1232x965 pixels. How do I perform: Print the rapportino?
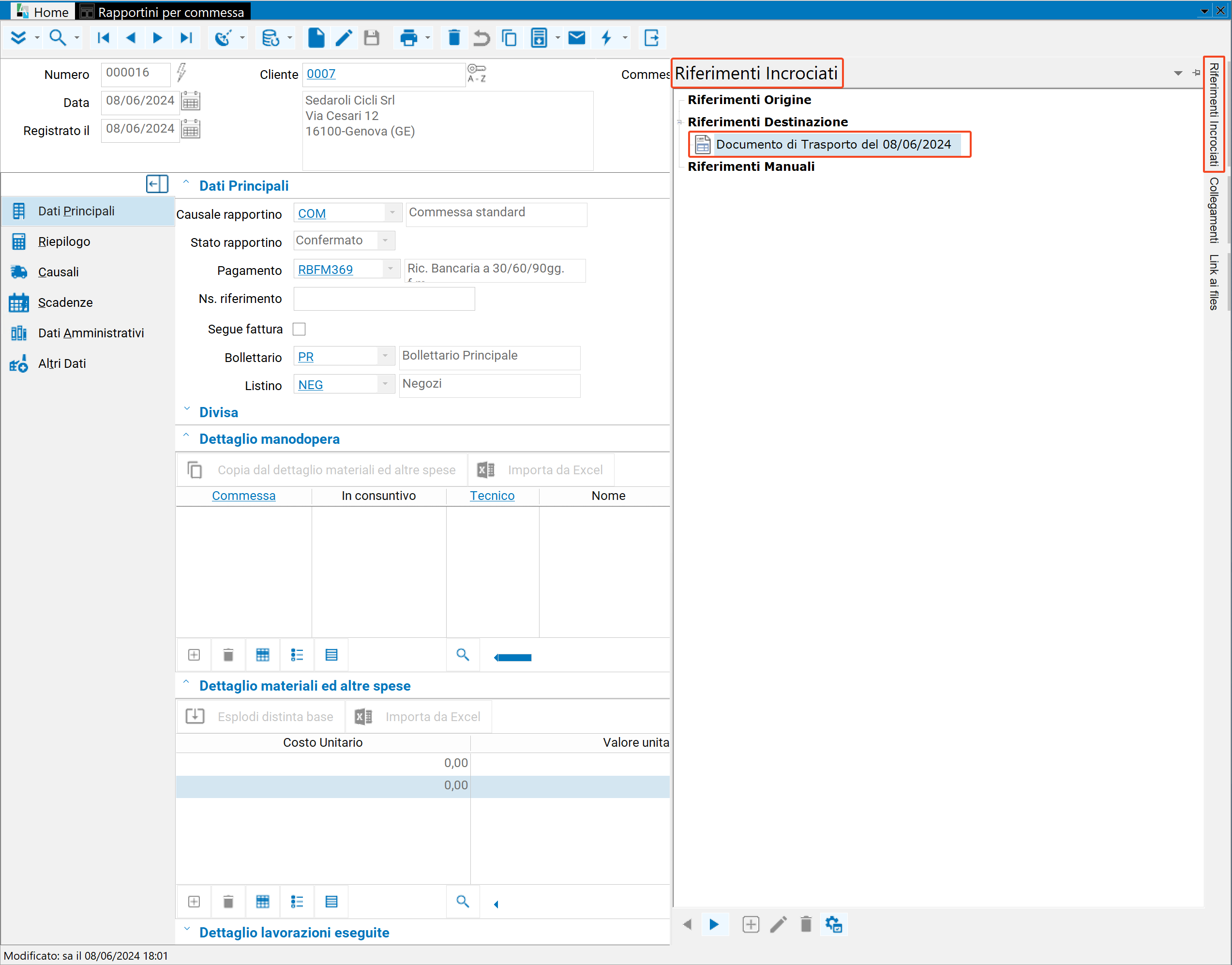pyautogui.click(x=408, y=38)
